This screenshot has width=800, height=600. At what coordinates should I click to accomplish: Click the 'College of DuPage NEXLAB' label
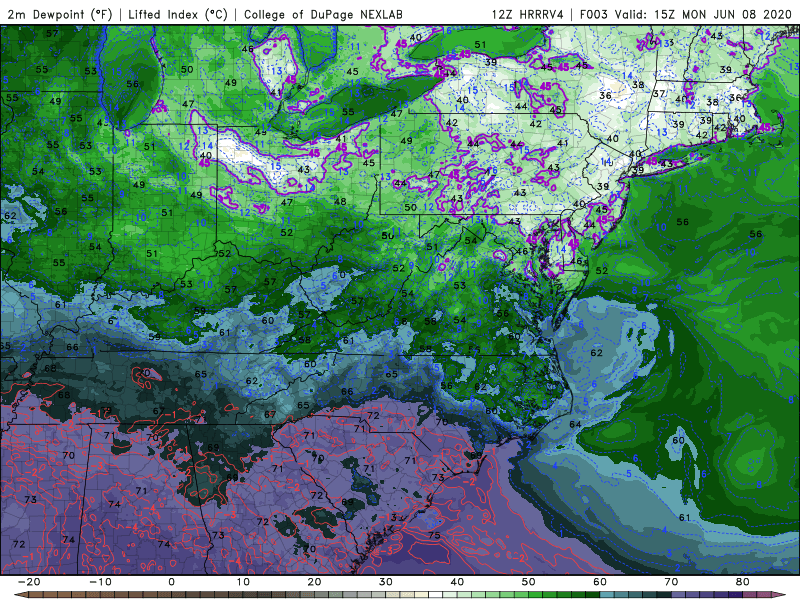(323, 14)
